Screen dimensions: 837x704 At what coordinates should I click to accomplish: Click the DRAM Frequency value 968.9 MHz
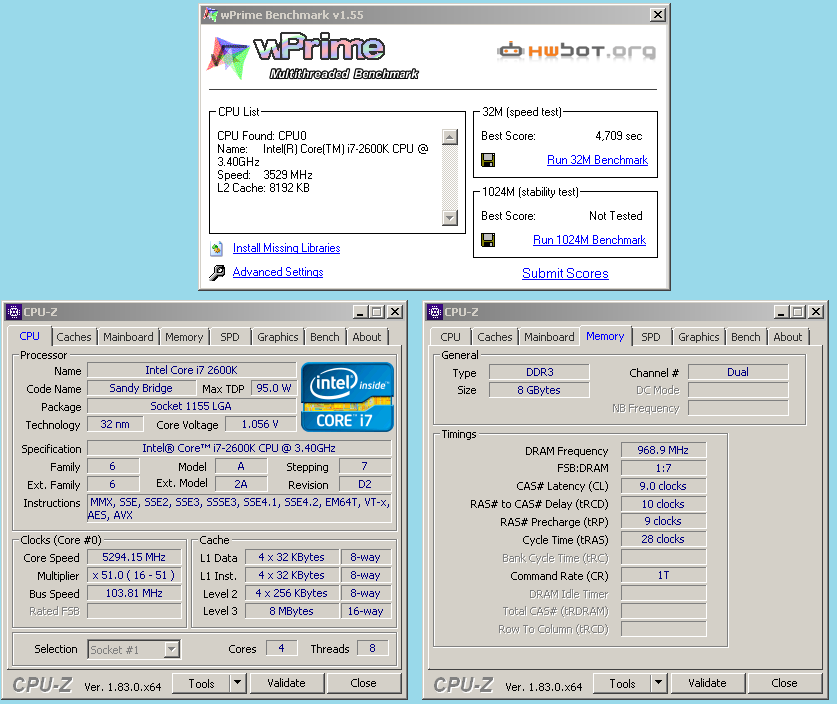click(664, 450)
